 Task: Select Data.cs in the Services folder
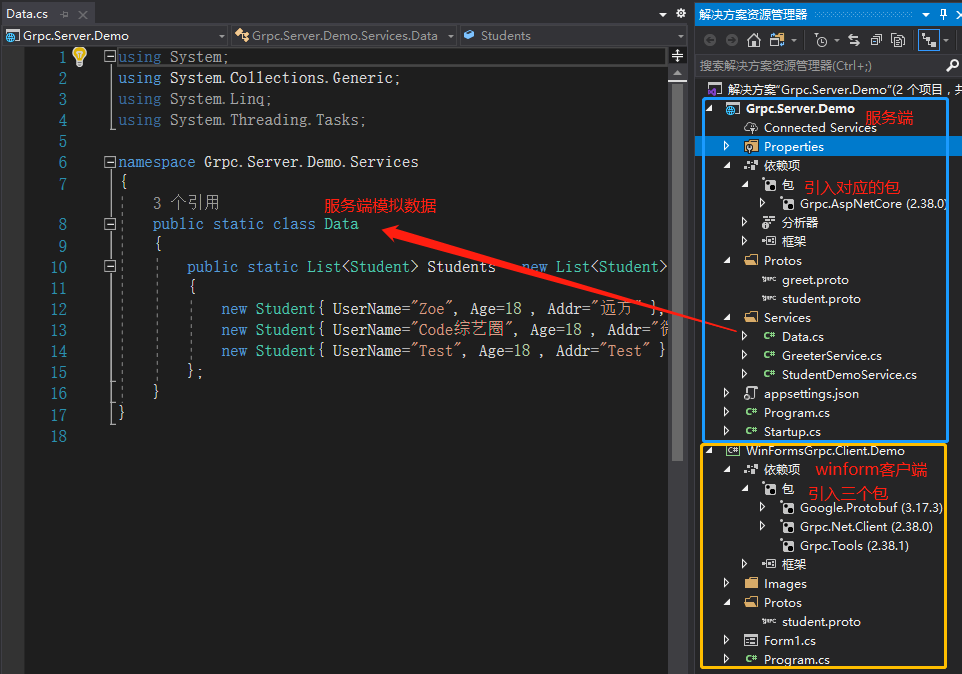[802, 336]
